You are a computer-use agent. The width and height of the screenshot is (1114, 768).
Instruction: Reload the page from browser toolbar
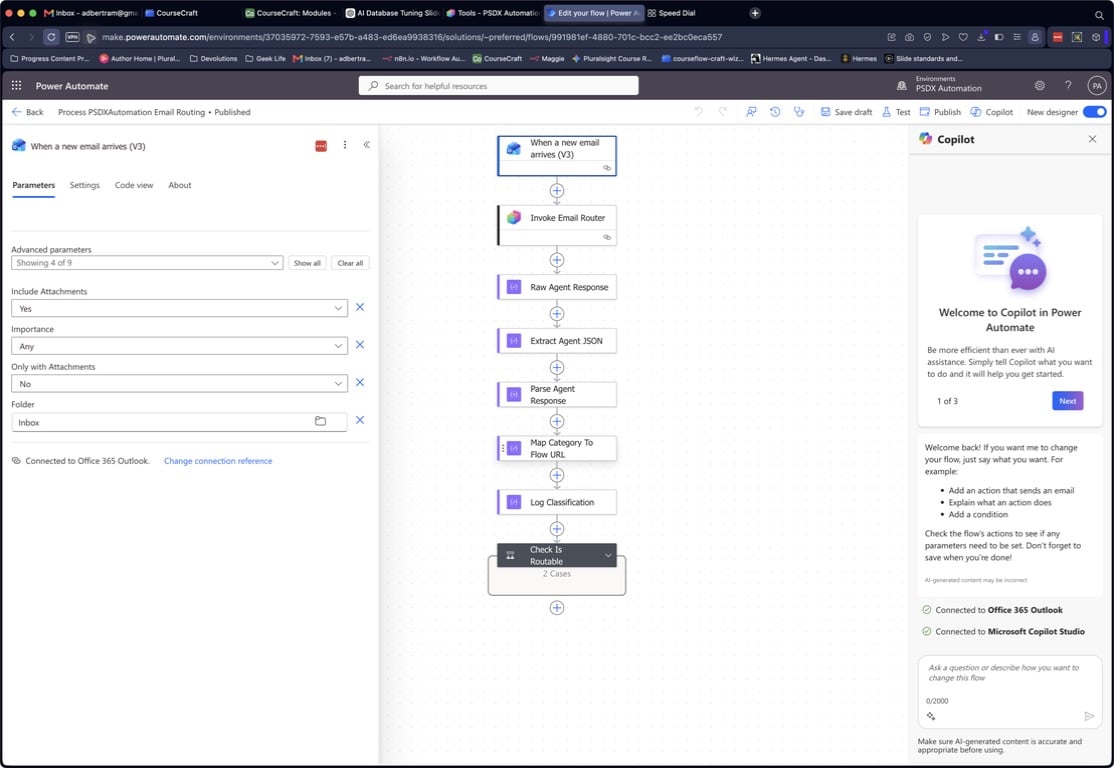(x=51, y=37)
